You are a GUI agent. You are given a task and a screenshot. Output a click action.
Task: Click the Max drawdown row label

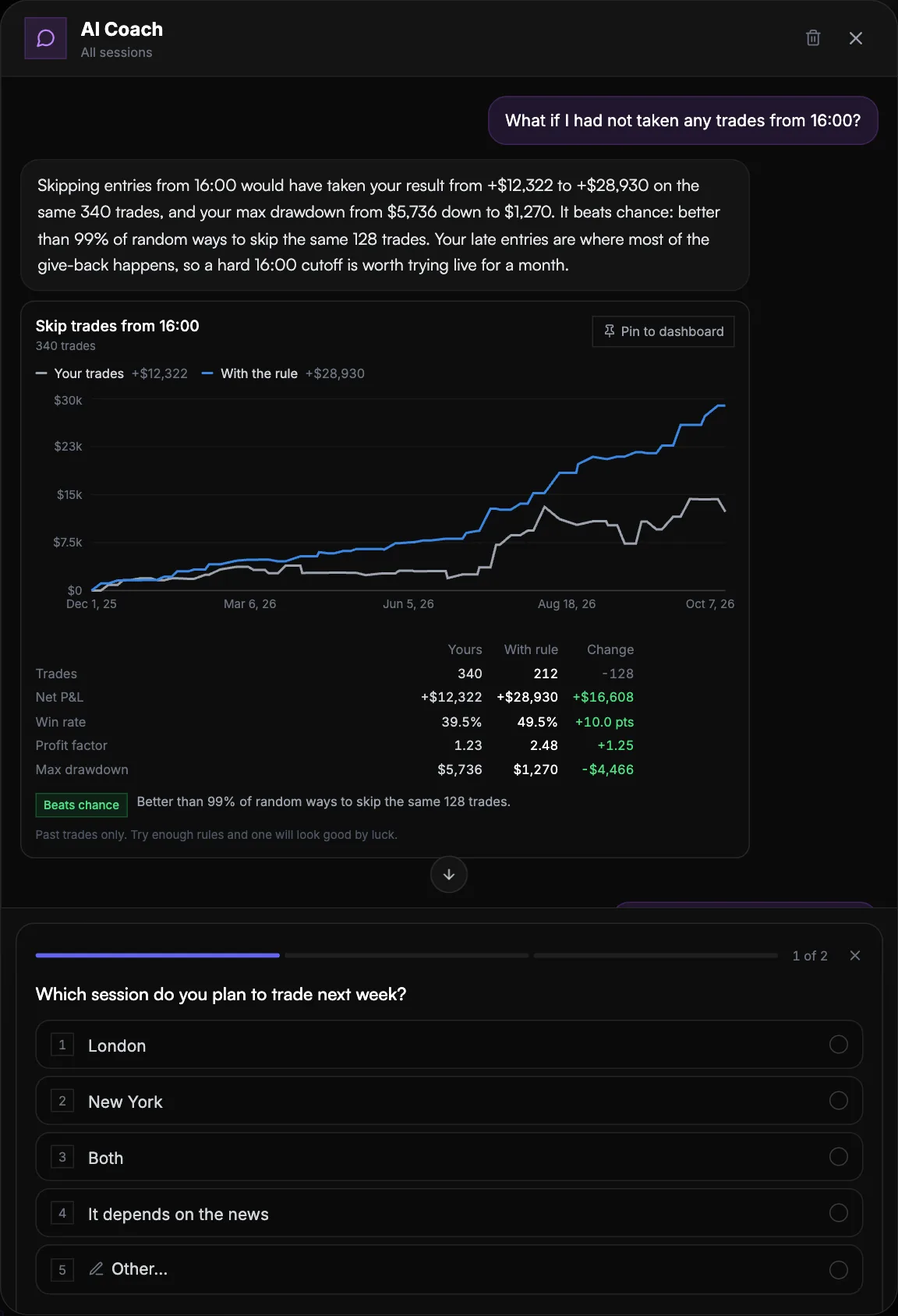coord(82,769)
